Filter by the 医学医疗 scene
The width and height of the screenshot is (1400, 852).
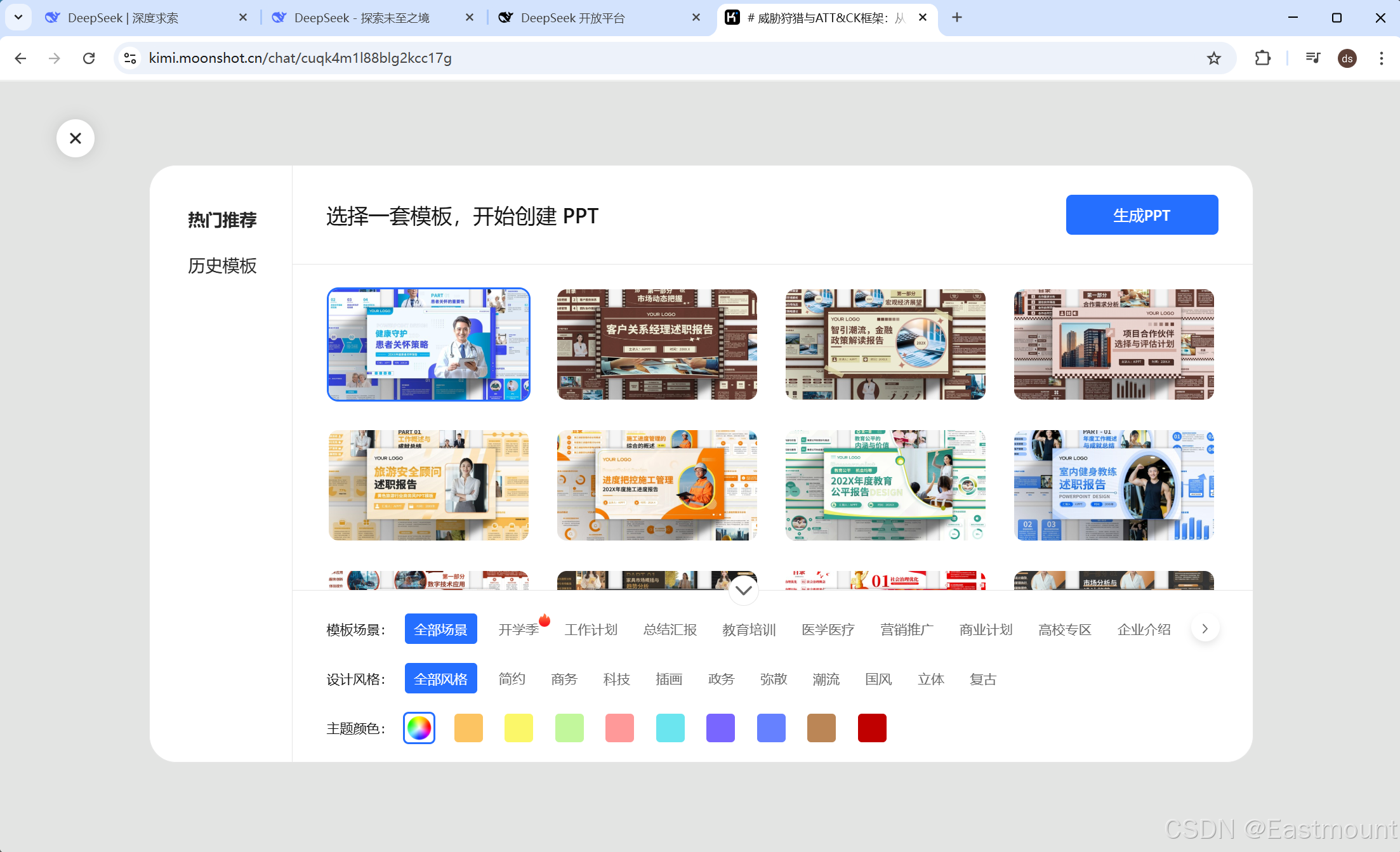click(x=828, y=629)
